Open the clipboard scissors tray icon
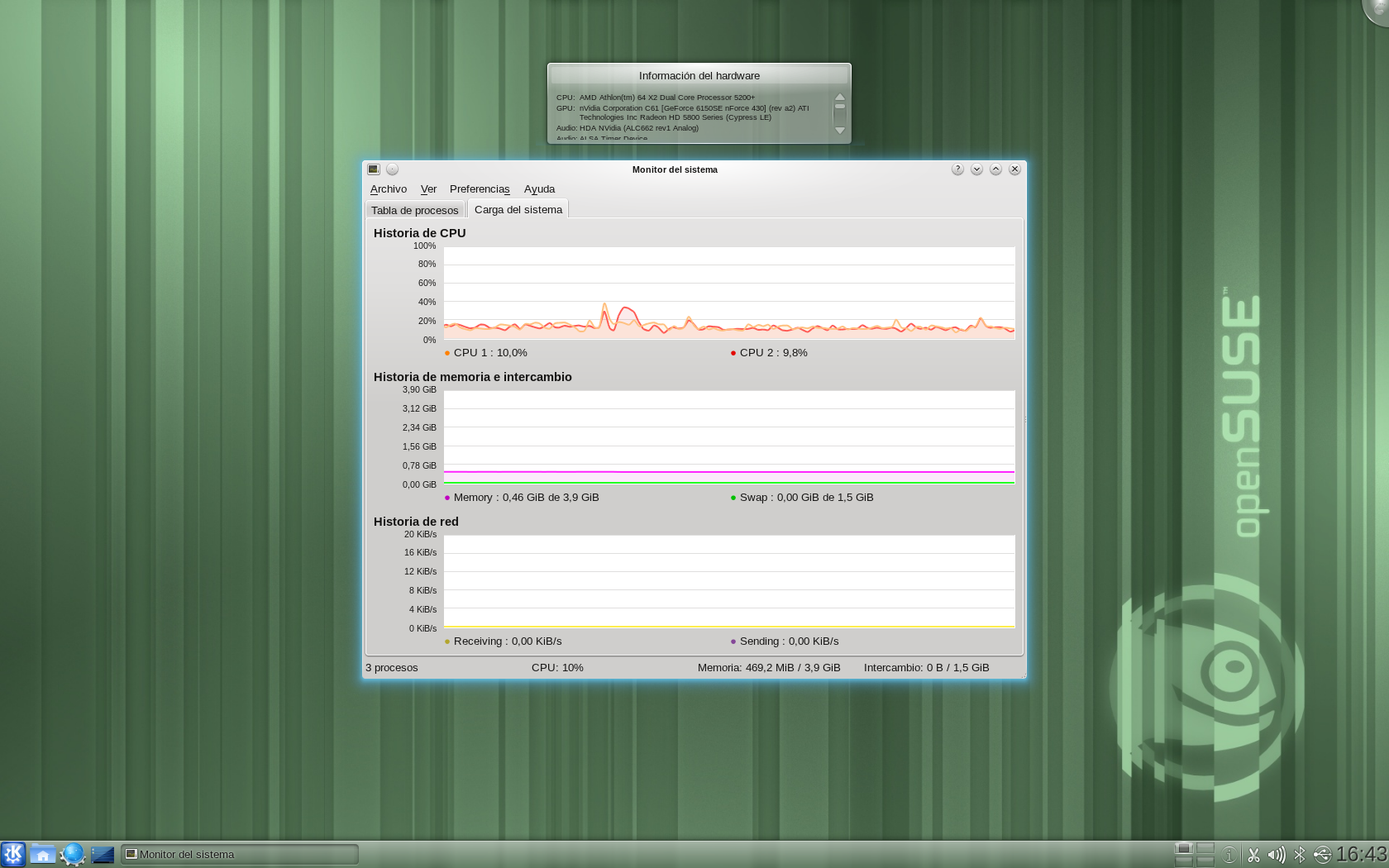1389x868 pixels. [x=1253, y=855]
